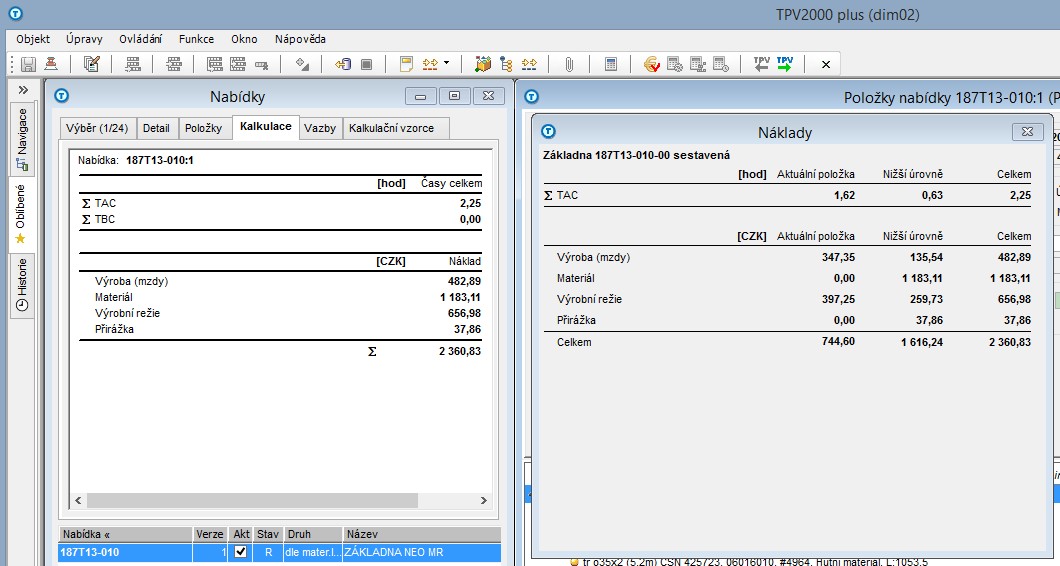The height and width of the screenshot is (566, 1060).
Task: Click the euro coin with red checkmark icon
Action: tap(652, 64)
